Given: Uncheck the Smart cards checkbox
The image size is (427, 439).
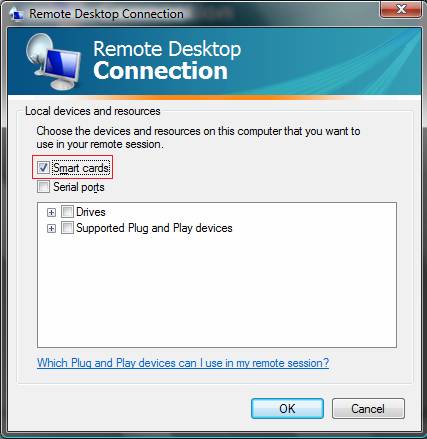Looking at the screenshot, I should [43, 168].
